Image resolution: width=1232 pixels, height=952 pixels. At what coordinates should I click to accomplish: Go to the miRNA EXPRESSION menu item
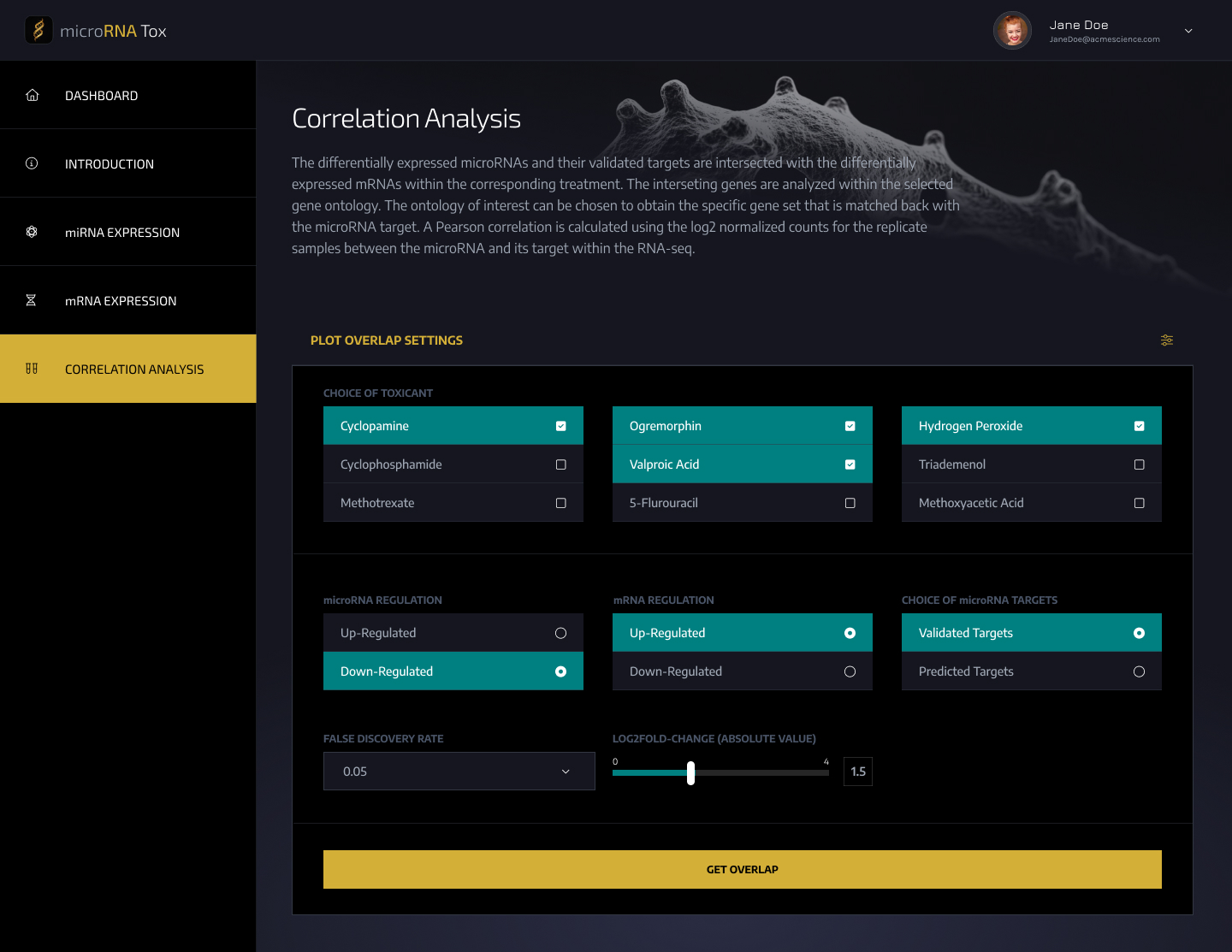point(122,233)
